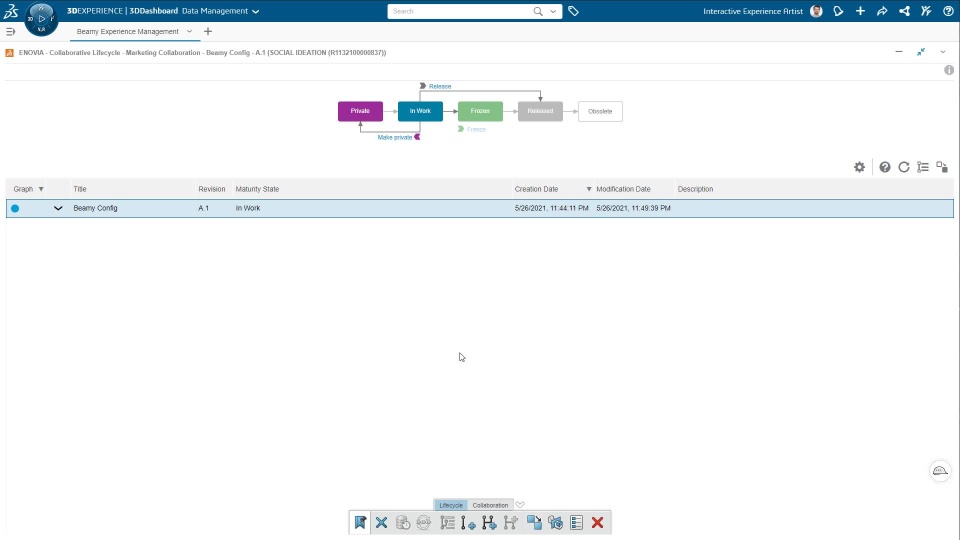Open the notifications icon

coord(838,11)
